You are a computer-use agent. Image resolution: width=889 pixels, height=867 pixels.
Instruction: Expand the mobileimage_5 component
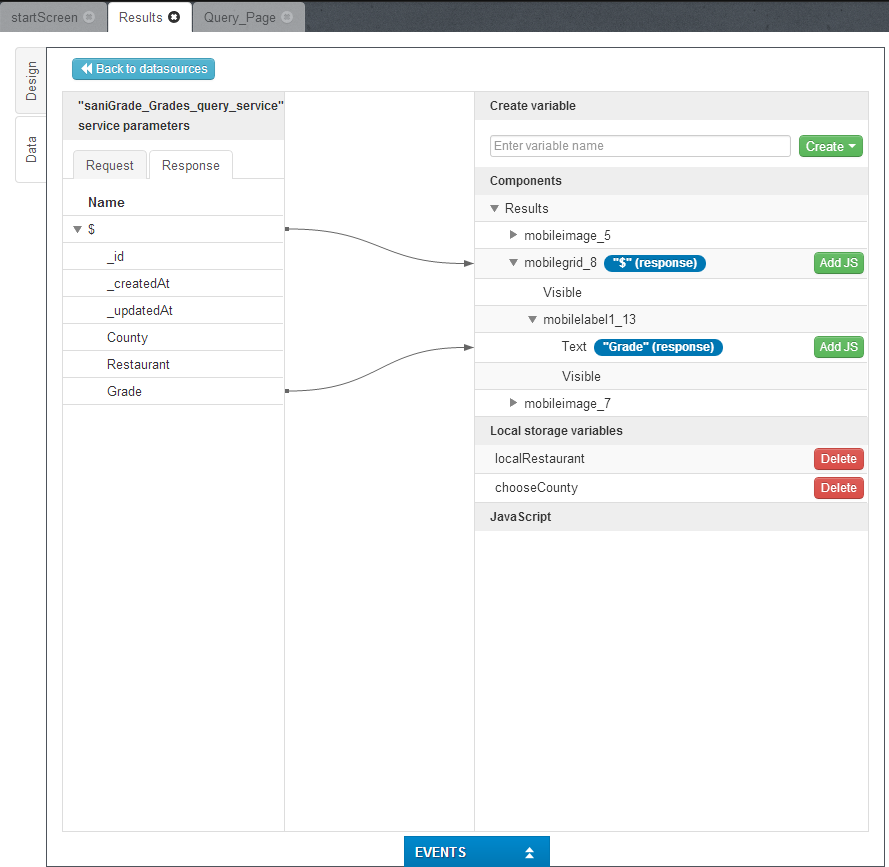pyautogui.click(x=514, y=235)
